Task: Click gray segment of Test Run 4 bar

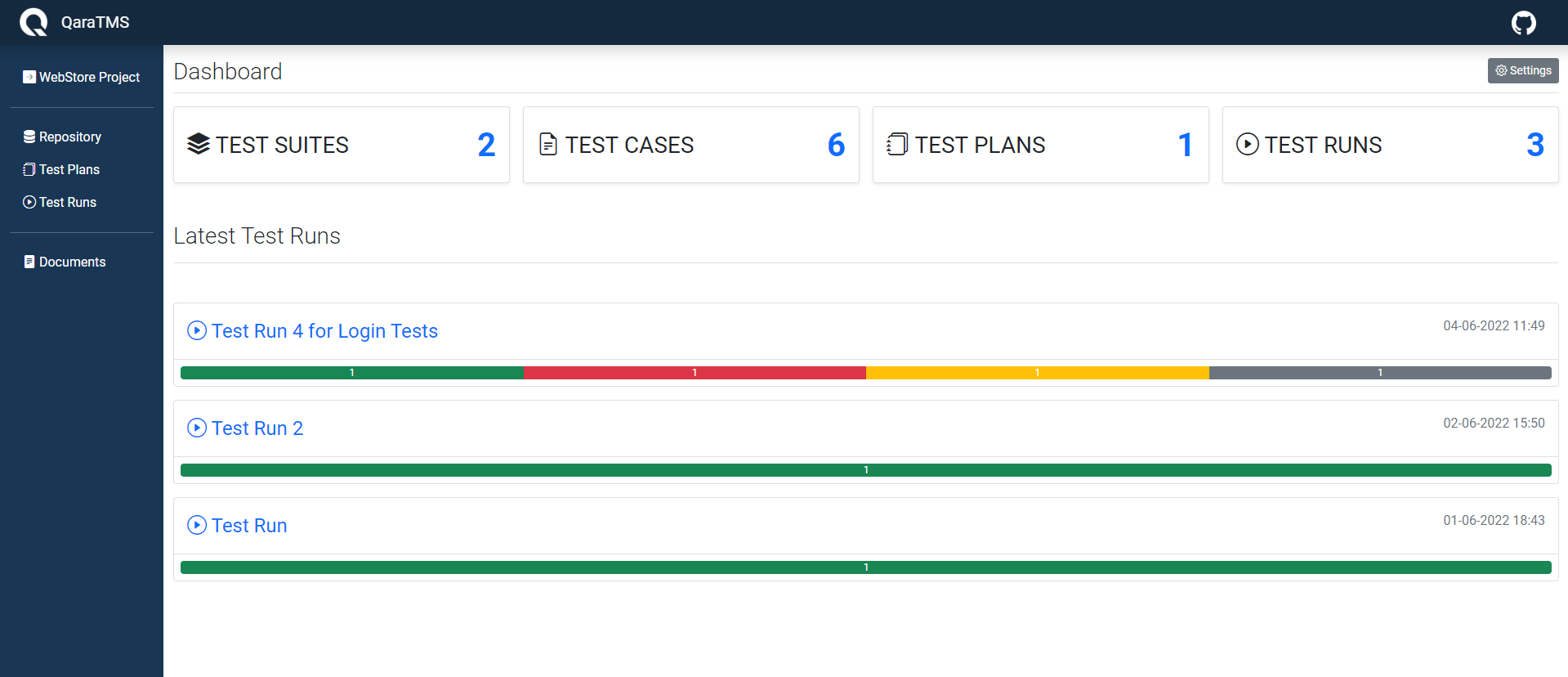Action: point(1380,373)
